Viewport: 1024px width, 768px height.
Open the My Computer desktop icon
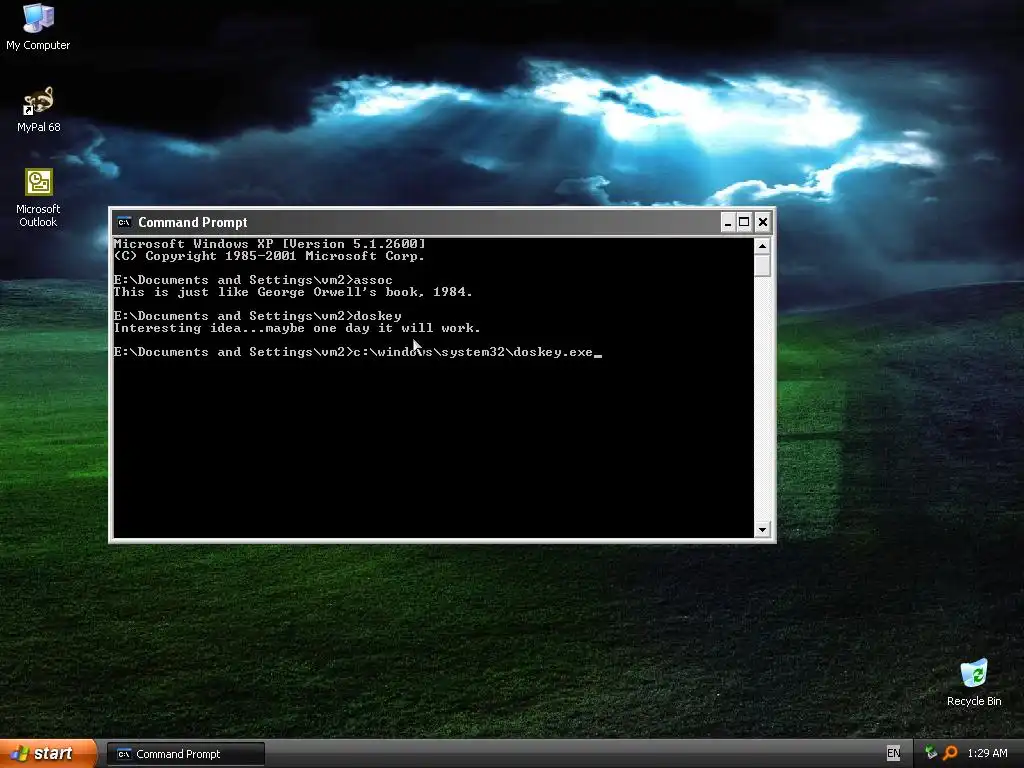click(38, 27)
